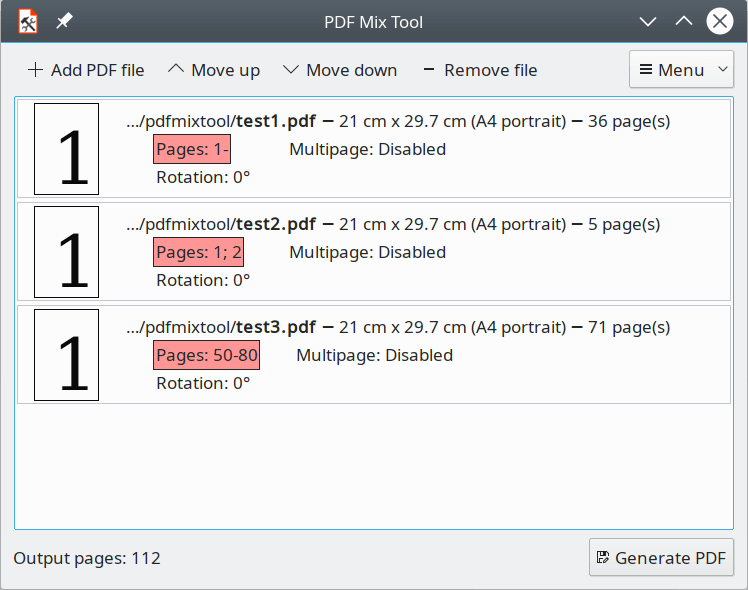Select test2.pdf thumbnail

coord(66,252)
